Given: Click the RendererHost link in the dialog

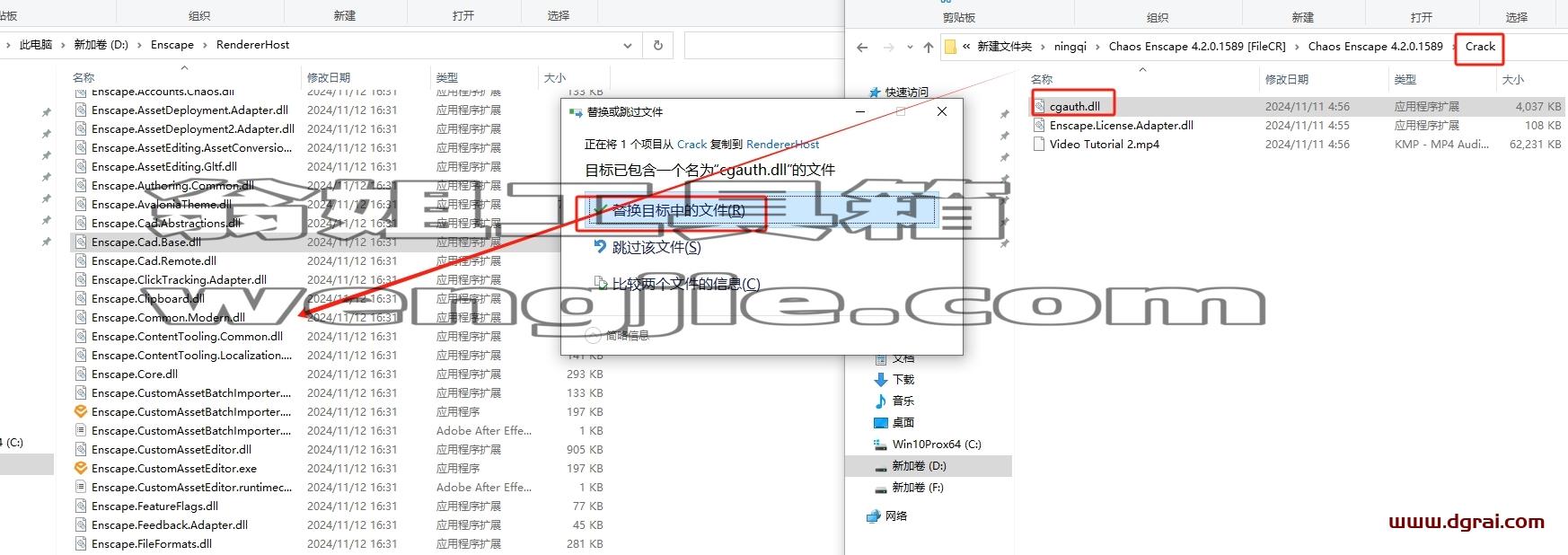Looking at the screenshot, I should (x=783, y=145).
